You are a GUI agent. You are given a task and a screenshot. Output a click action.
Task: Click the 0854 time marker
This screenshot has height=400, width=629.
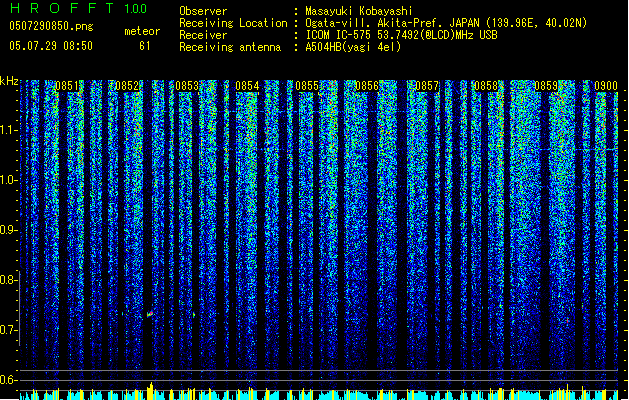click(247, 86)
